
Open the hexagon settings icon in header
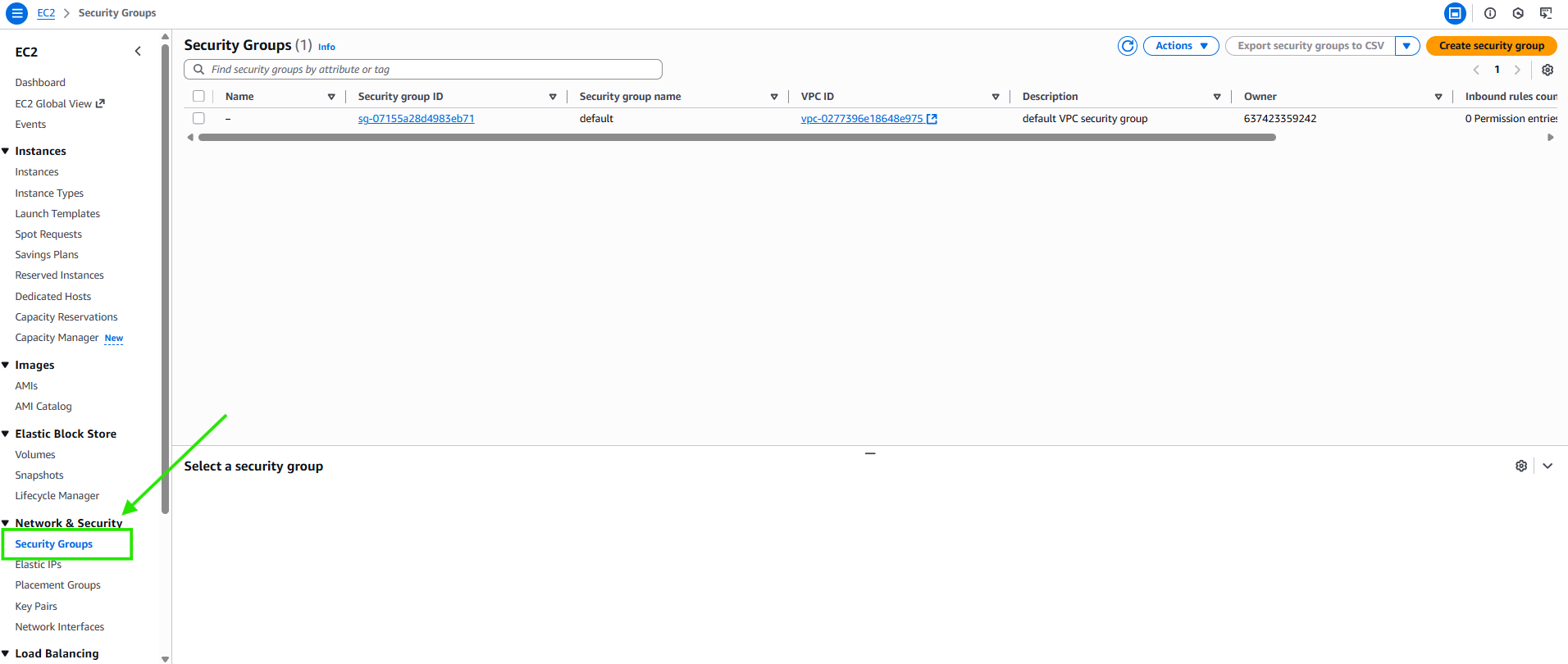point(1518,13)
